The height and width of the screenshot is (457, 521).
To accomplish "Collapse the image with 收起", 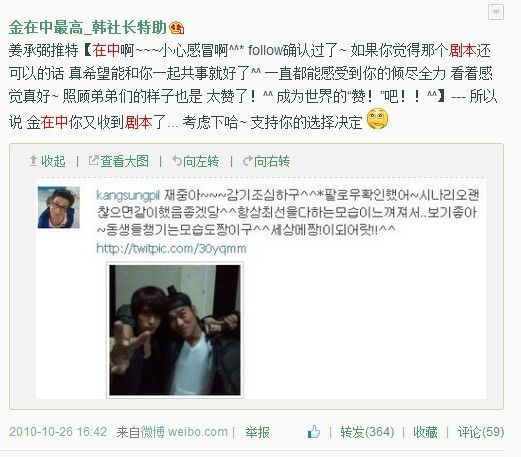I will coord(53,161).
